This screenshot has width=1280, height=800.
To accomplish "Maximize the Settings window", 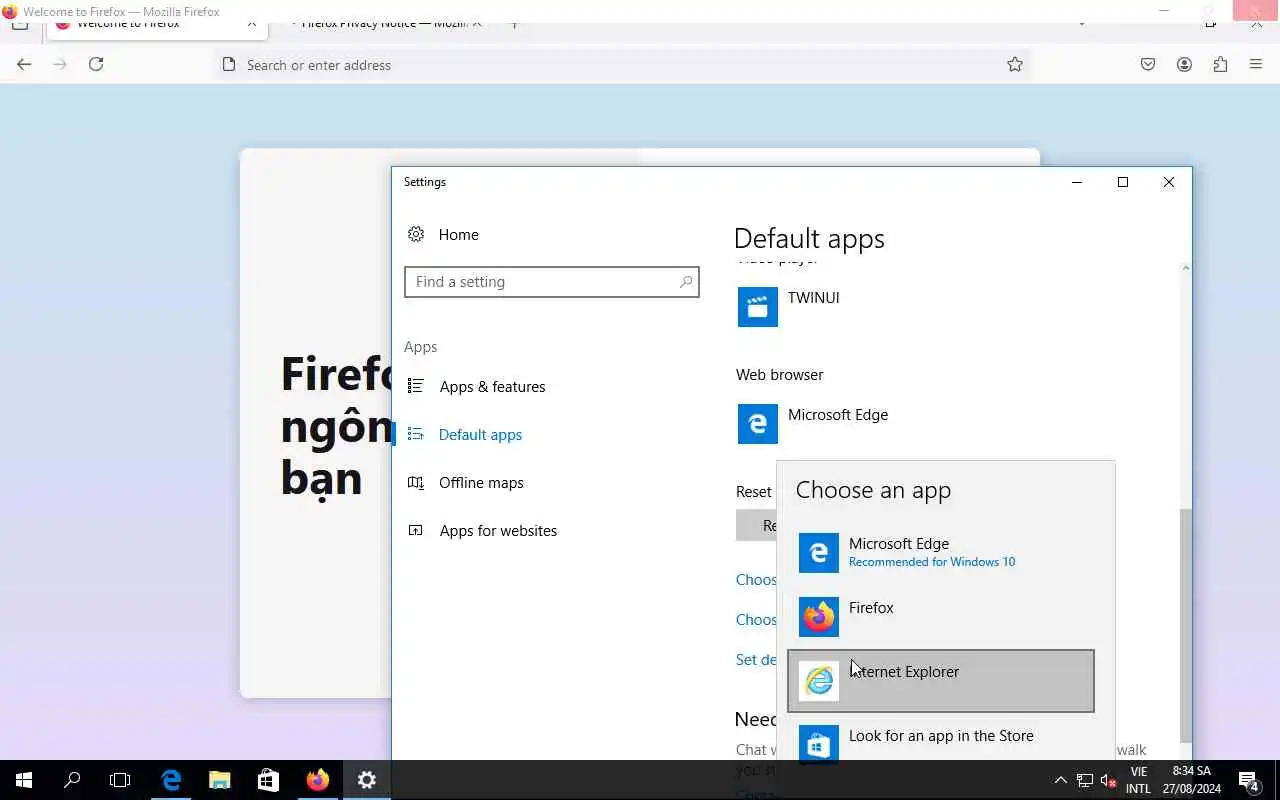I will click(x=1122, y=182).
